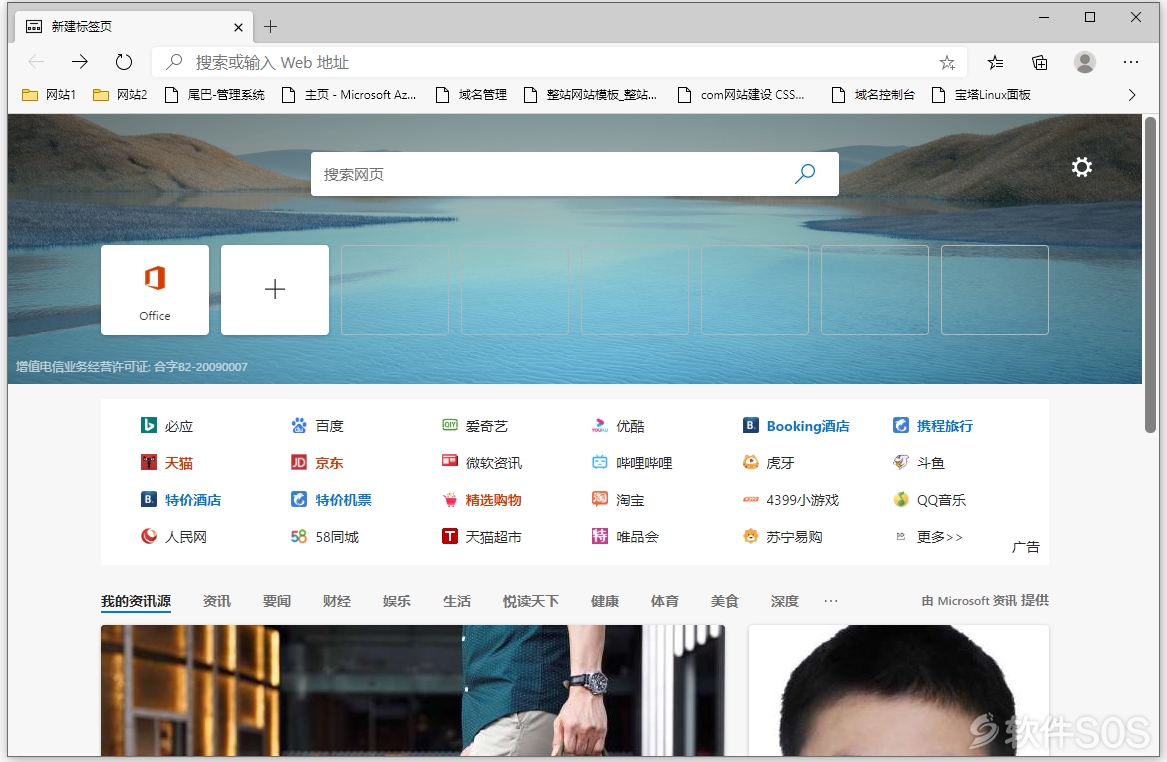Open the 网站1 bookmarks folder

49,95
